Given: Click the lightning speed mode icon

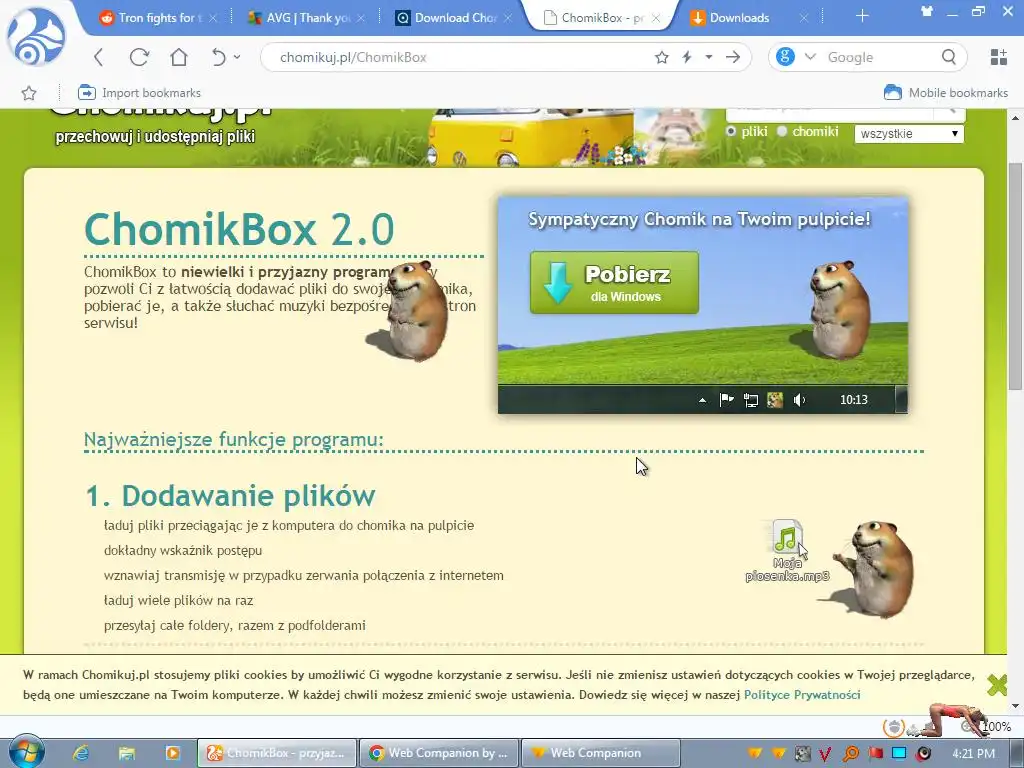Looking at the screenshot, I should pyautogui.click(x=686, y=57).
